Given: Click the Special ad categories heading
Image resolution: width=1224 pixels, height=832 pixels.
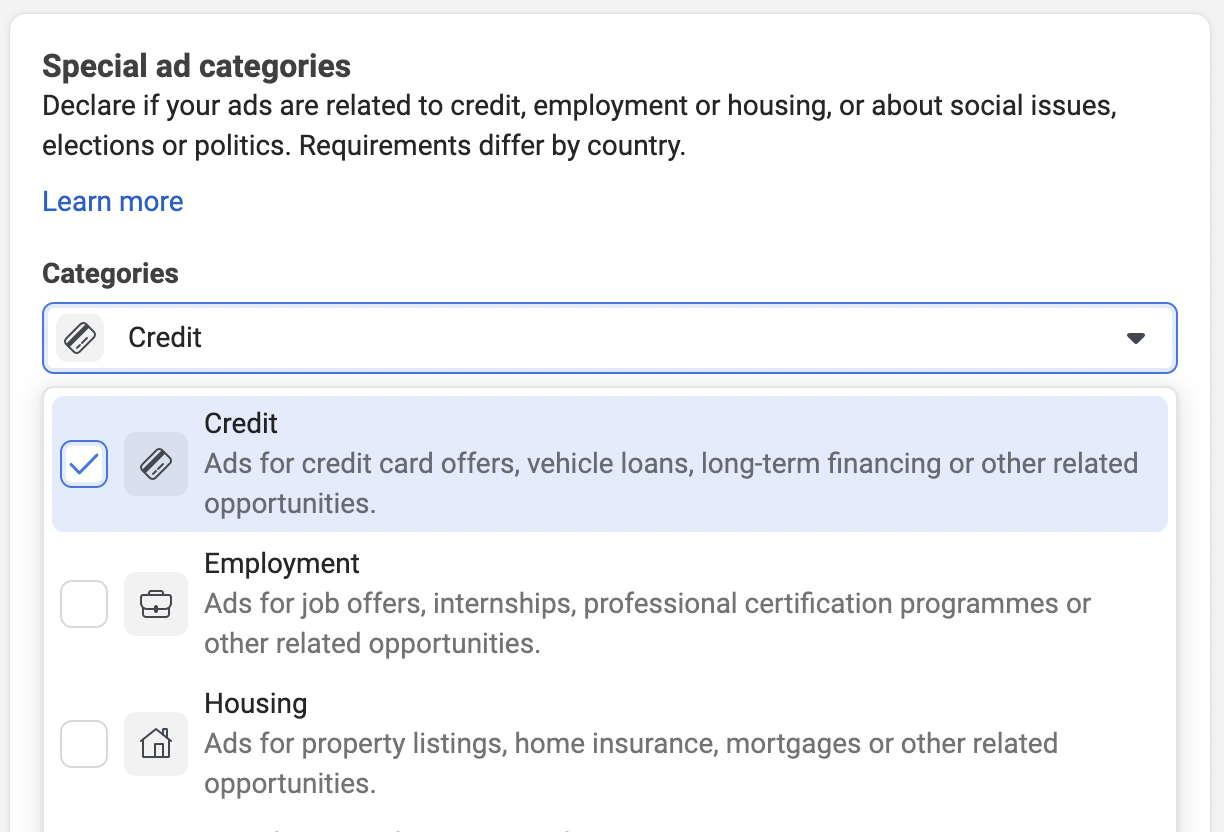Looking at the screenshot, I should tap(197, 67).
